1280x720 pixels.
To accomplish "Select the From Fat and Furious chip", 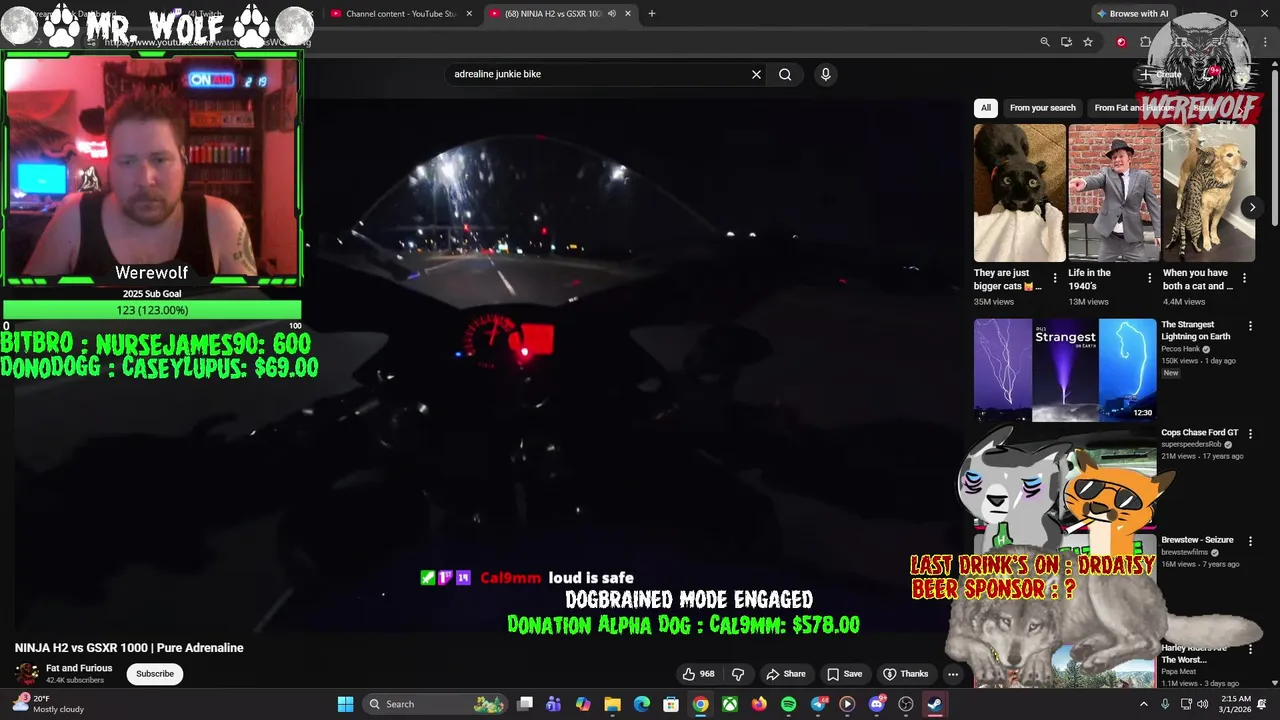I will coord(1134,108).
